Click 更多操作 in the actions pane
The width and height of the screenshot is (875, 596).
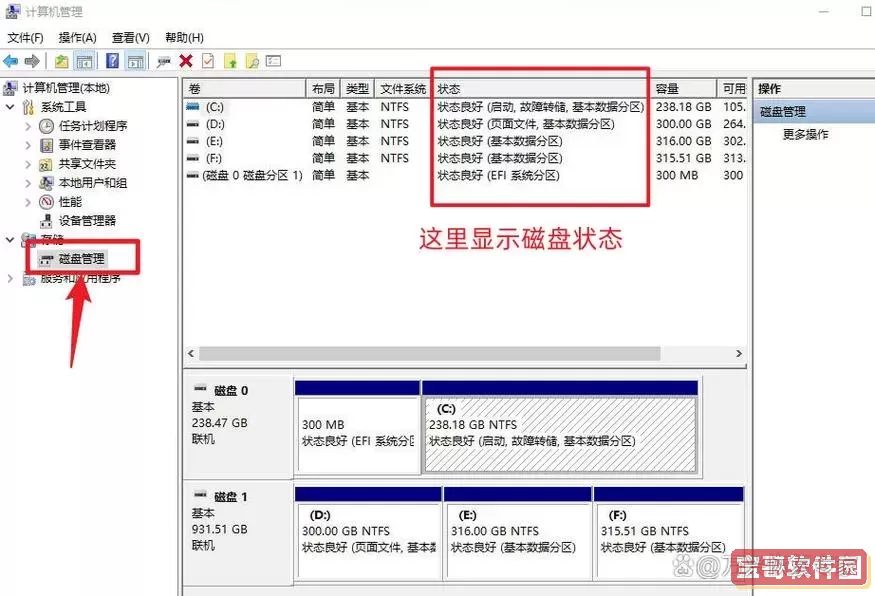[x=805, y=134]
